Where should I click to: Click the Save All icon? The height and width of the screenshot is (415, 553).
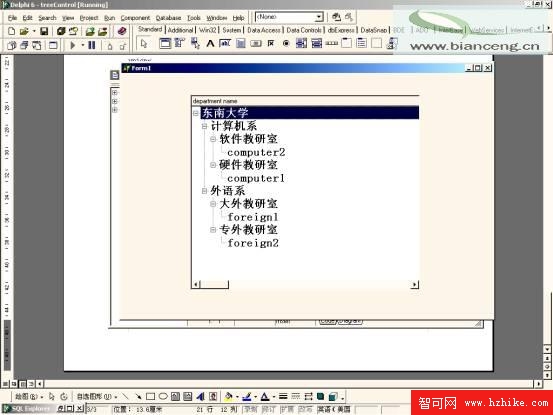coord(61,31)
